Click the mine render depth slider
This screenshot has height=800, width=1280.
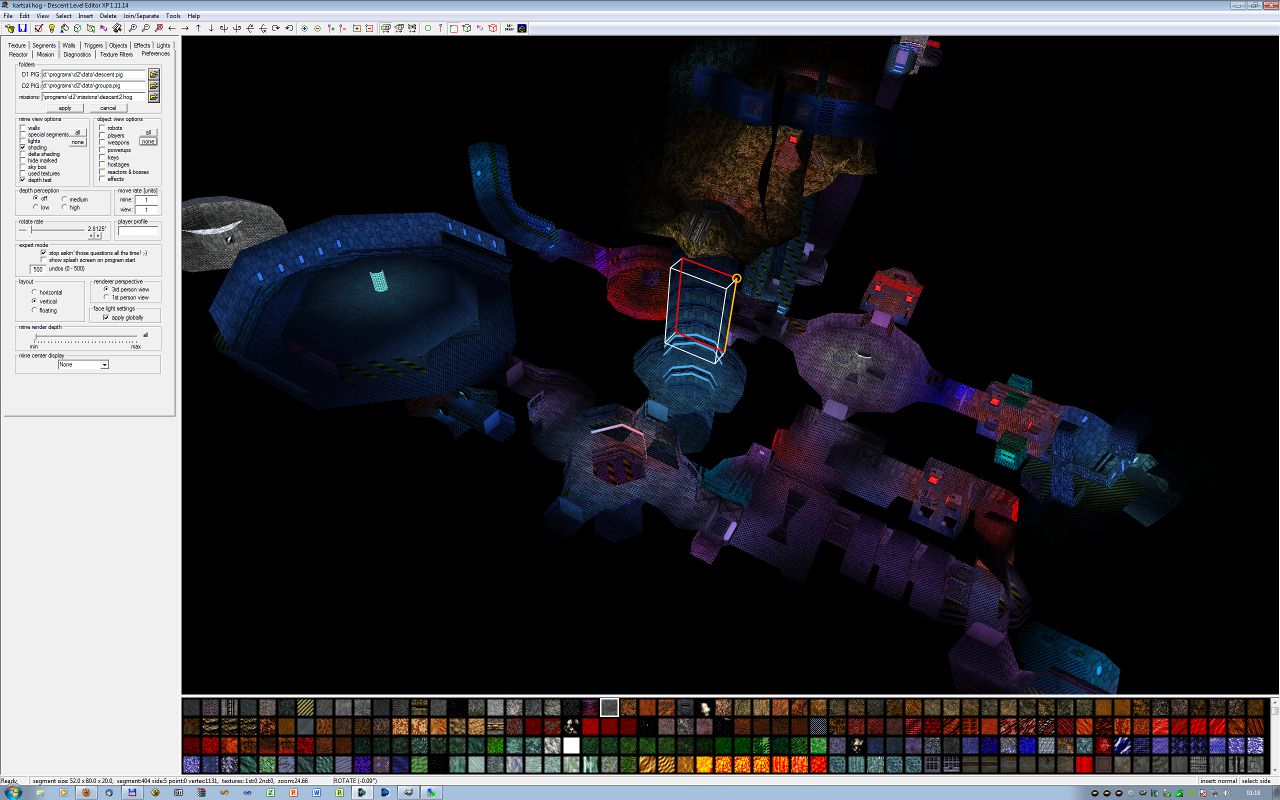pos(86,338)
